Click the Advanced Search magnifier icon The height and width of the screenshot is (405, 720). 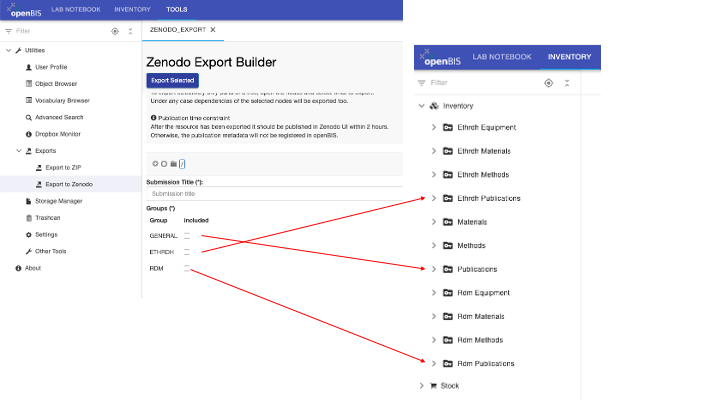tap(28, 118)
